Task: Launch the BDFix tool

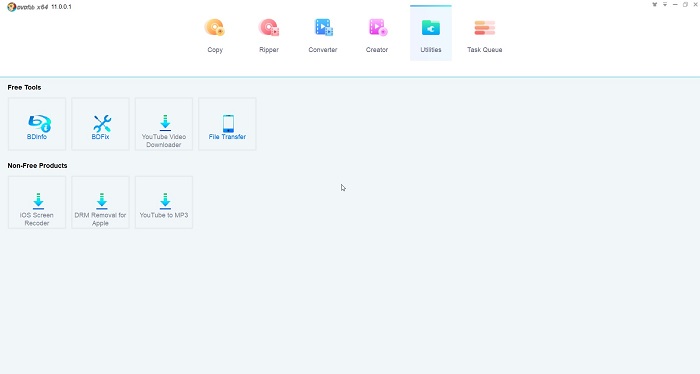Action: click(100, 124)
